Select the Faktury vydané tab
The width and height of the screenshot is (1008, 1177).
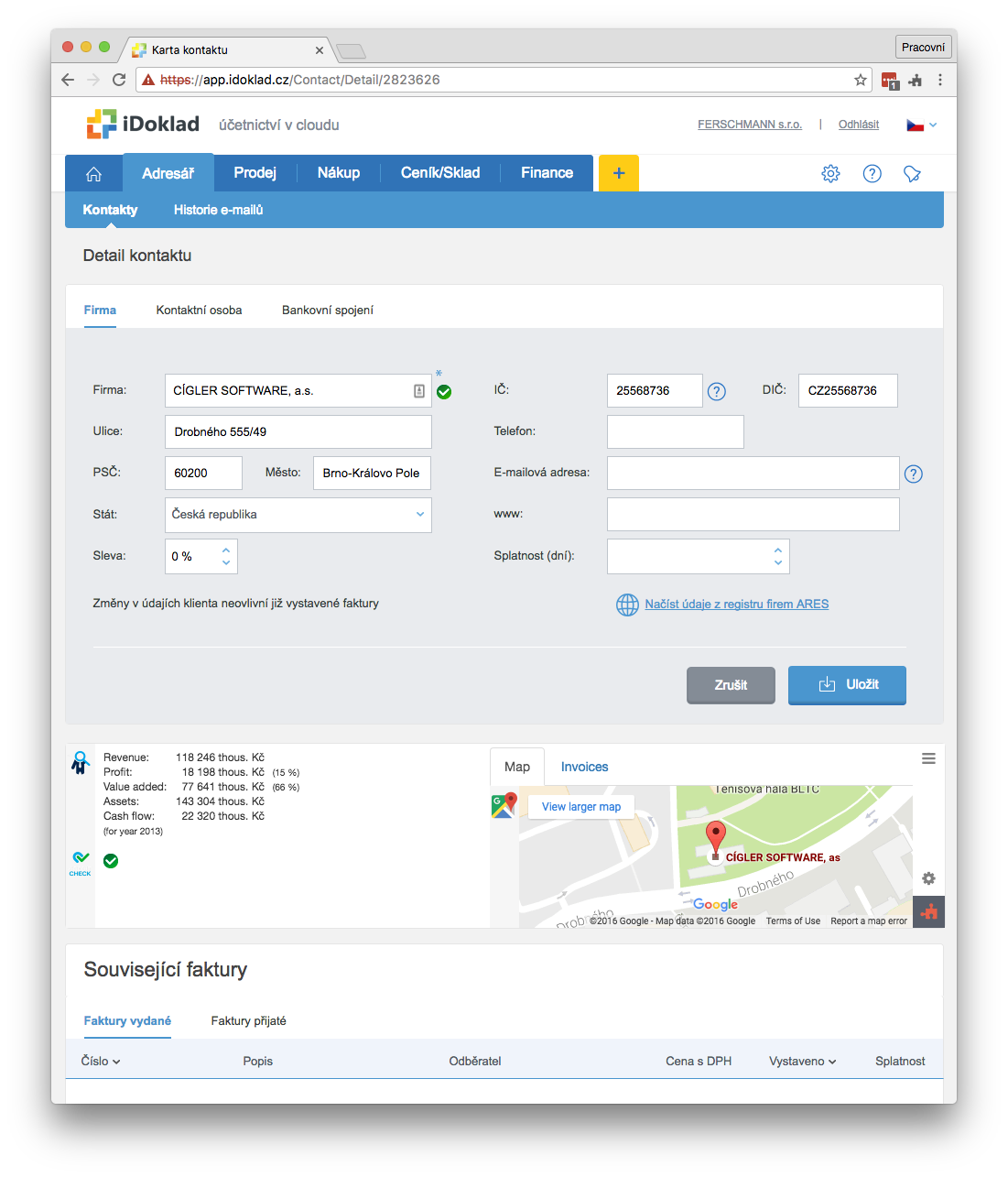(127, 1021)
